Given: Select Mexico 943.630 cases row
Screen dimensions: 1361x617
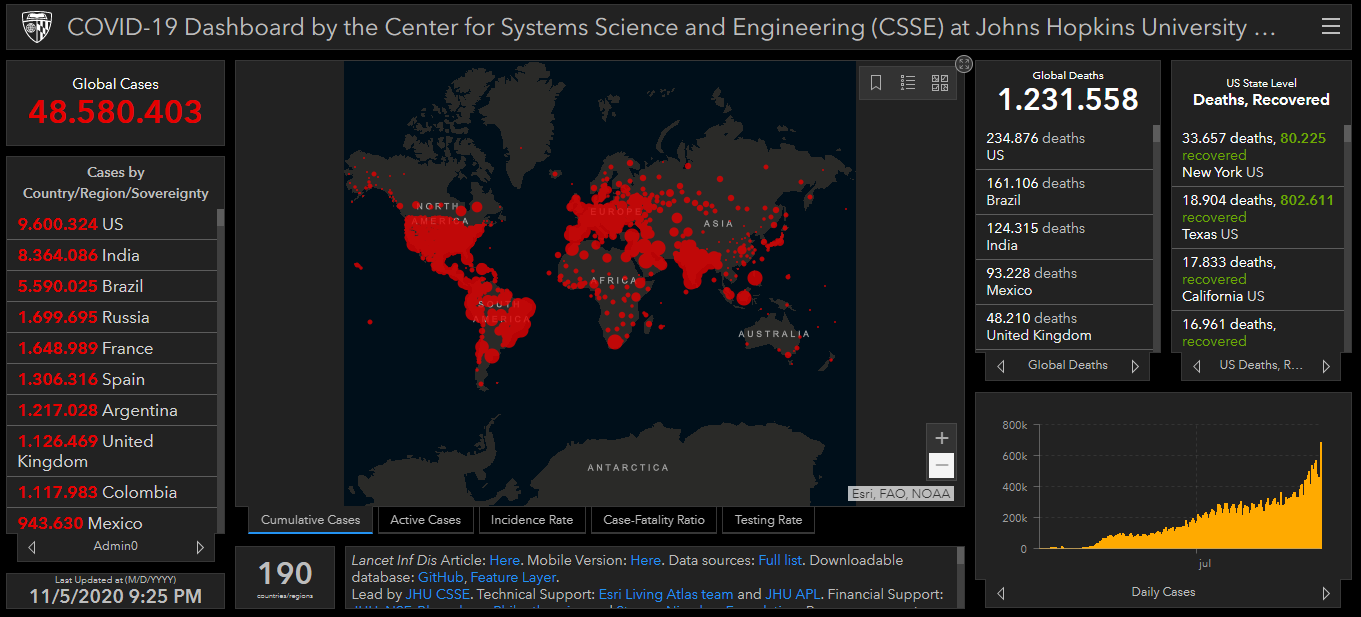Looking at the screenshot, I should pos(112,522).
